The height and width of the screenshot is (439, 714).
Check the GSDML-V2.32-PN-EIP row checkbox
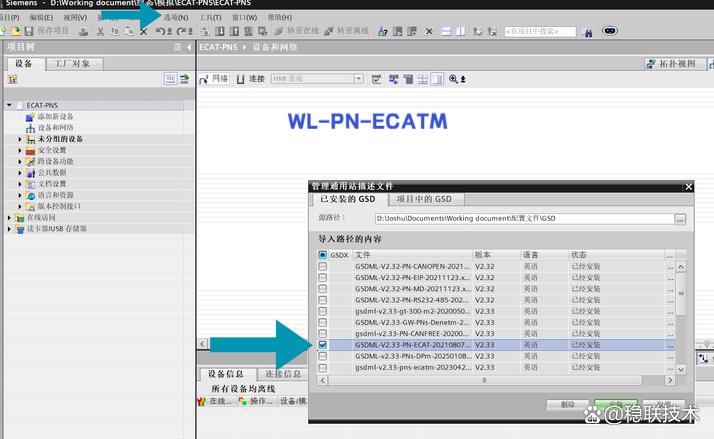pyautogui.click(x=322, y=277)
